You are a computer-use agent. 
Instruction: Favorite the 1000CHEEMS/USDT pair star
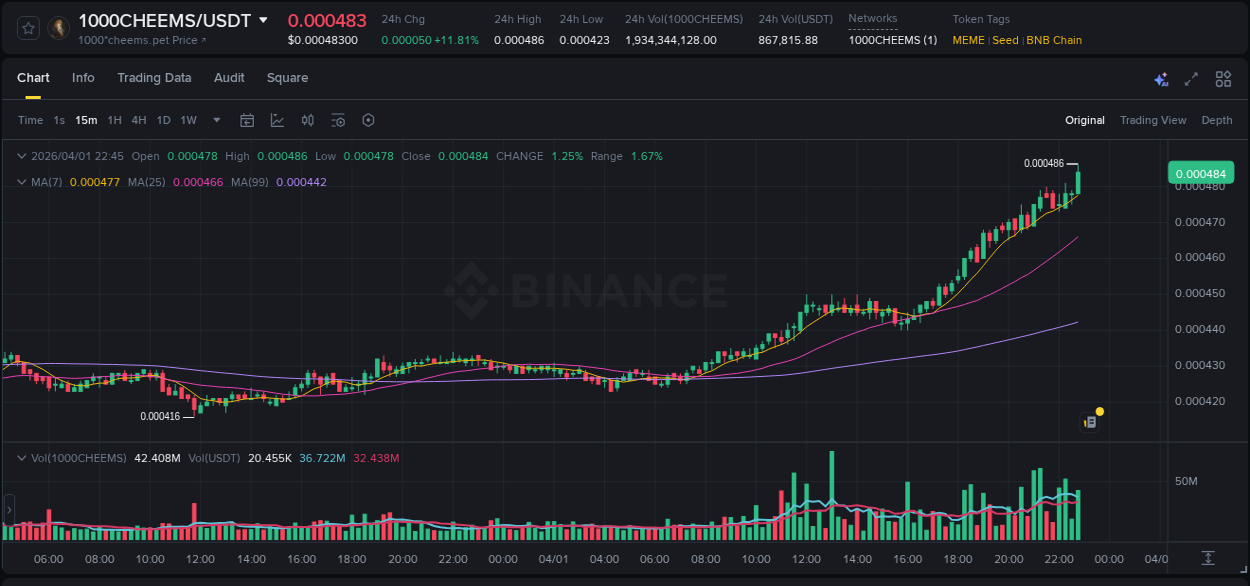click(x=27, y=27)
